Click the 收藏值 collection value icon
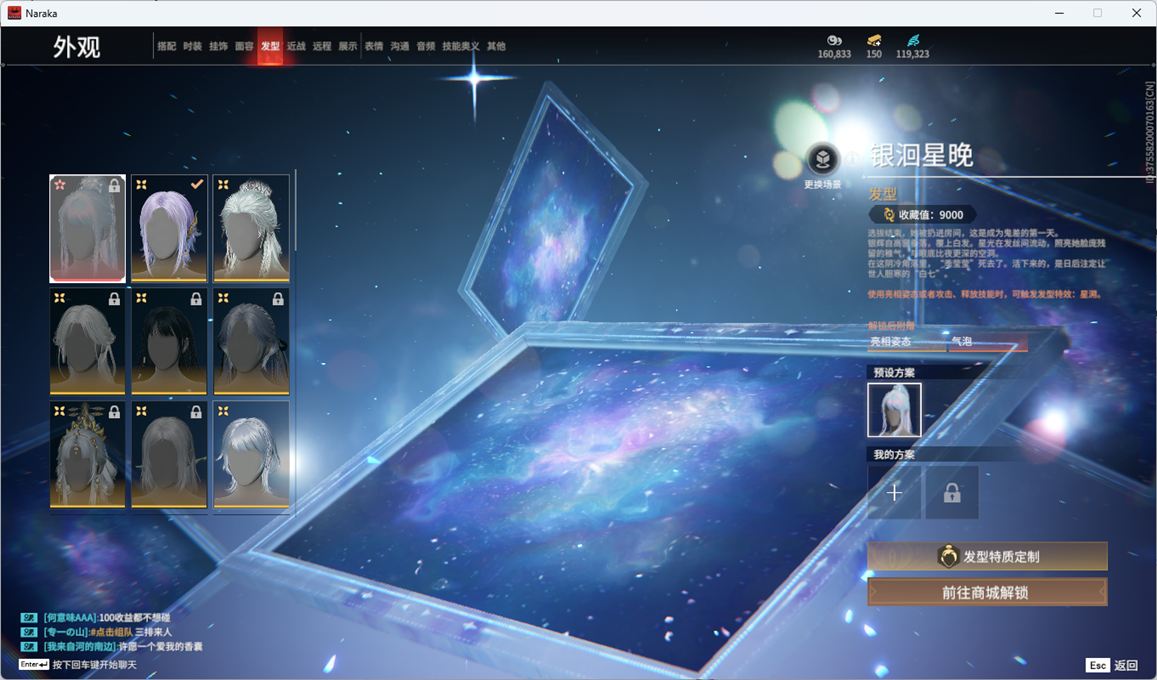This screenshot has width=1157, height=680. pyautogui.click(x=888, y=215)
